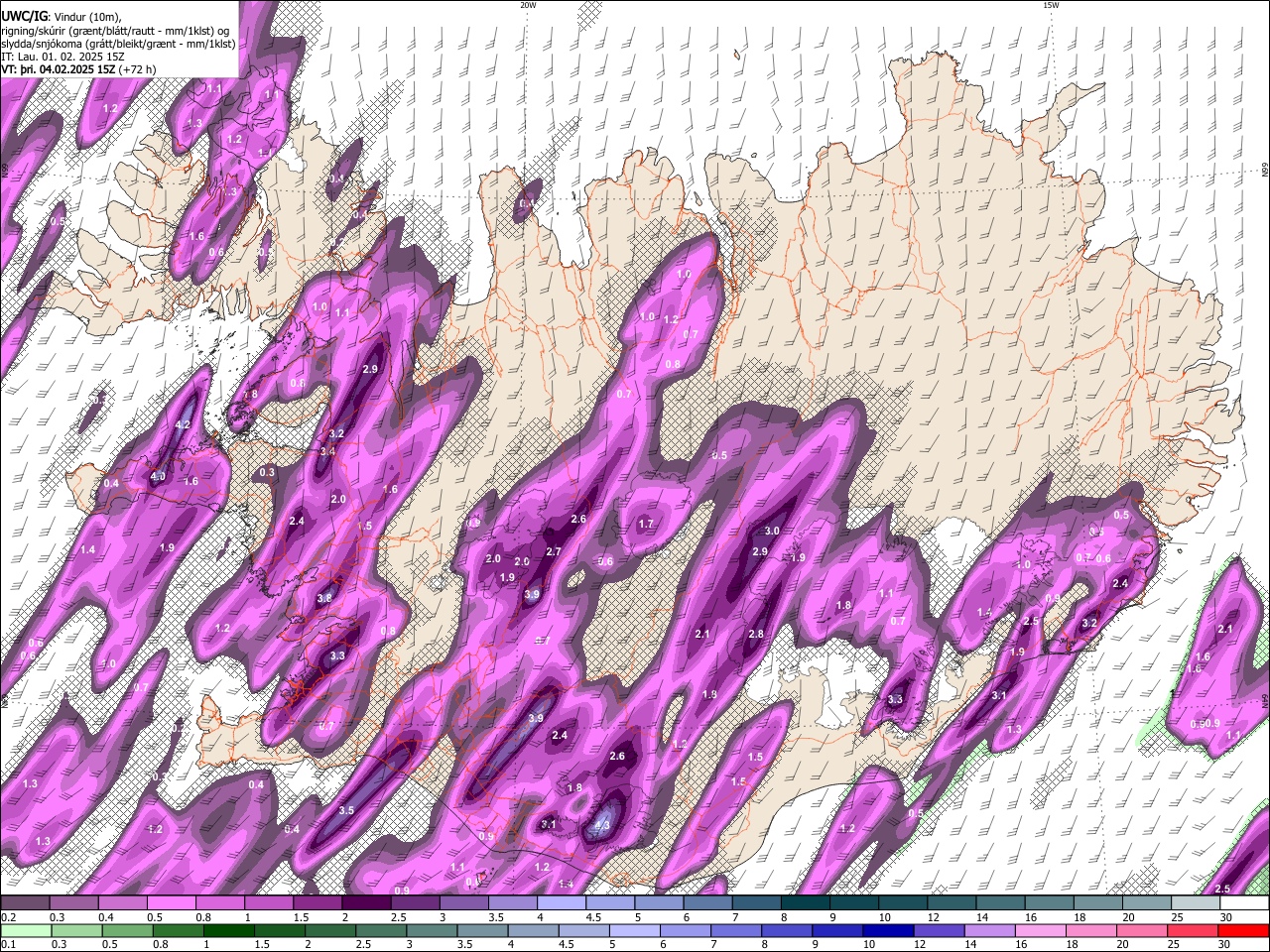Pick the bright red swatch ending the rain scale
The image size is (1270, 952).
[1243, 930]
